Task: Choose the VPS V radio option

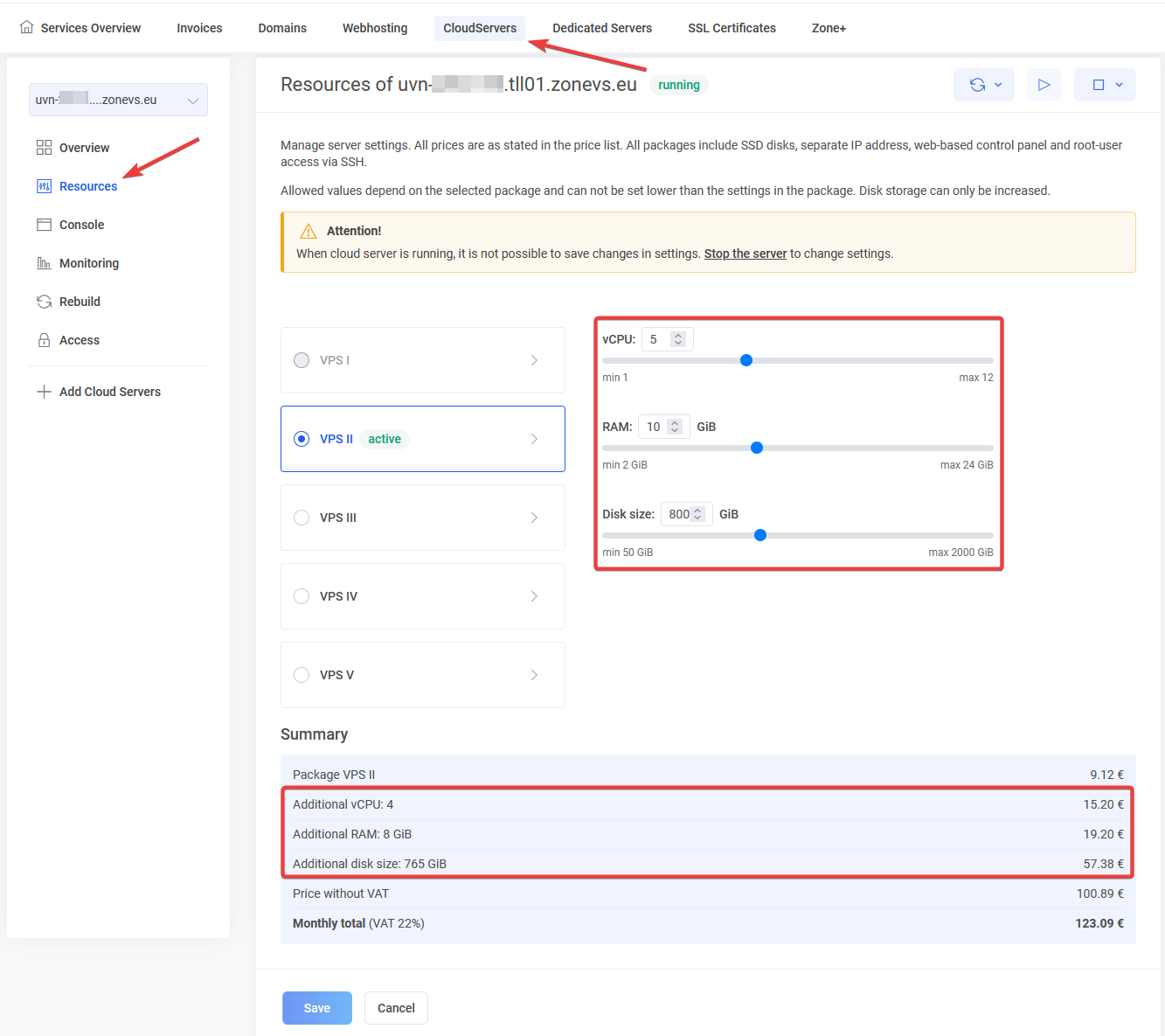Action: click(302, 675)
